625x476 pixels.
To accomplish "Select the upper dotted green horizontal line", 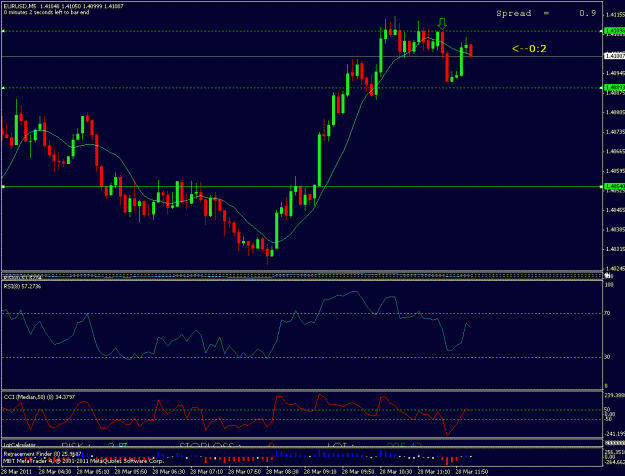I will [302, 31].
